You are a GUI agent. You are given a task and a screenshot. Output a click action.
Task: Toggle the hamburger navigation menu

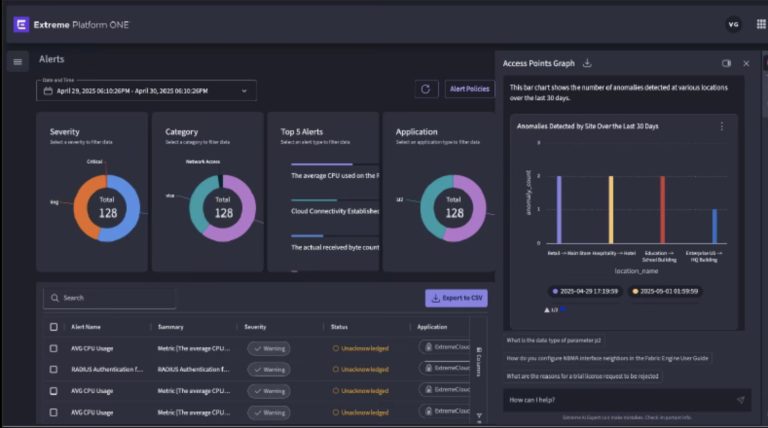(x=18, y=62)
